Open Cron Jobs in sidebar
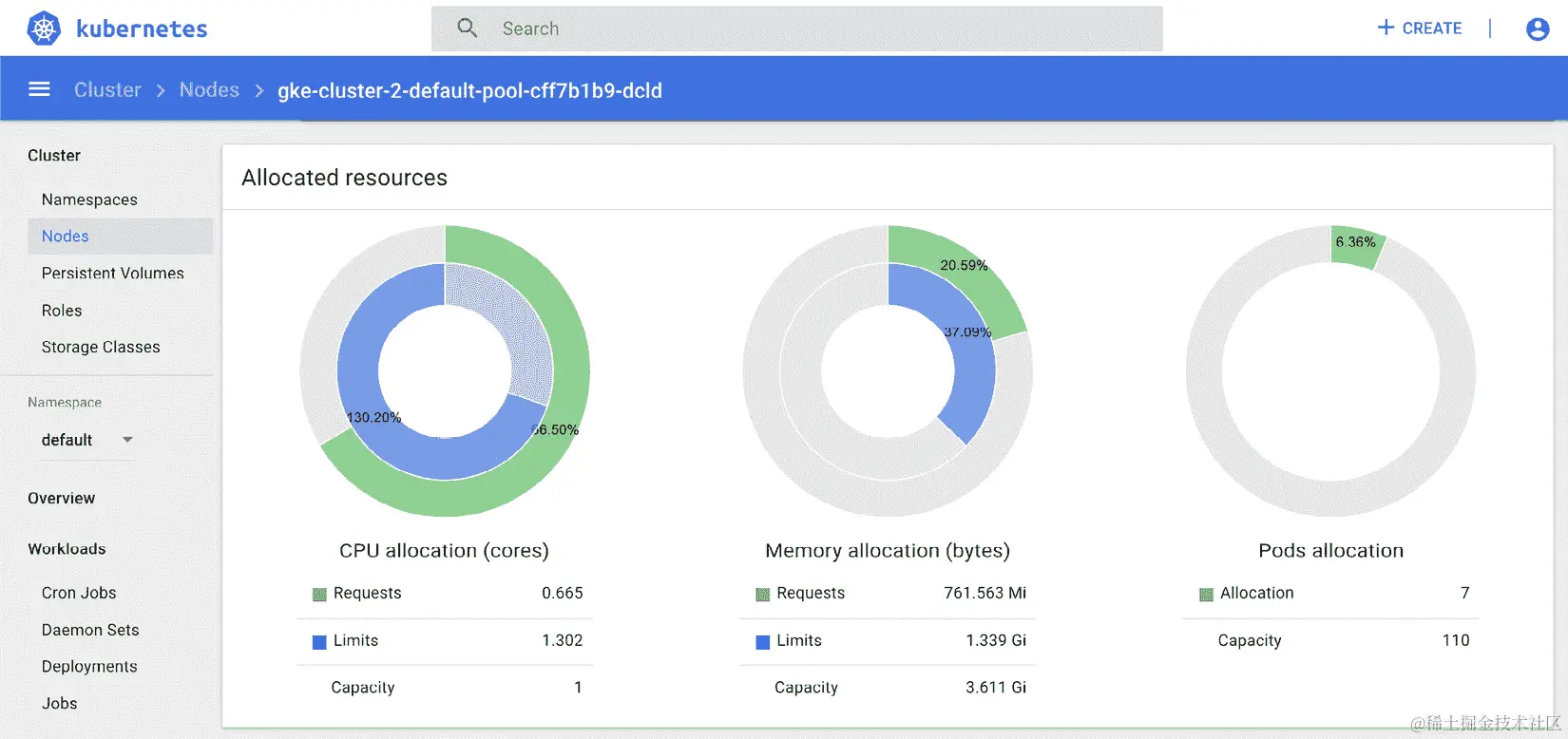 [x=79, y=593]
